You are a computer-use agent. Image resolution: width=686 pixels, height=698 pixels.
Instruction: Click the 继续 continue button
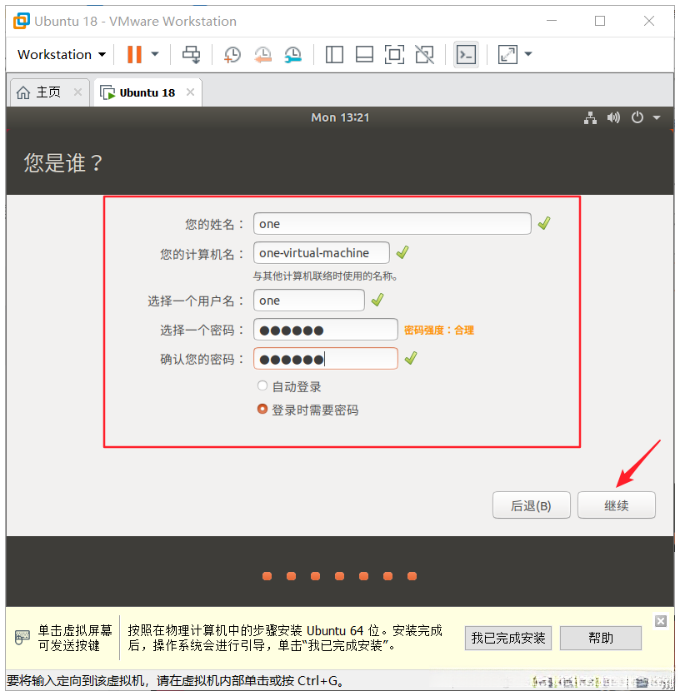point(616,505)
